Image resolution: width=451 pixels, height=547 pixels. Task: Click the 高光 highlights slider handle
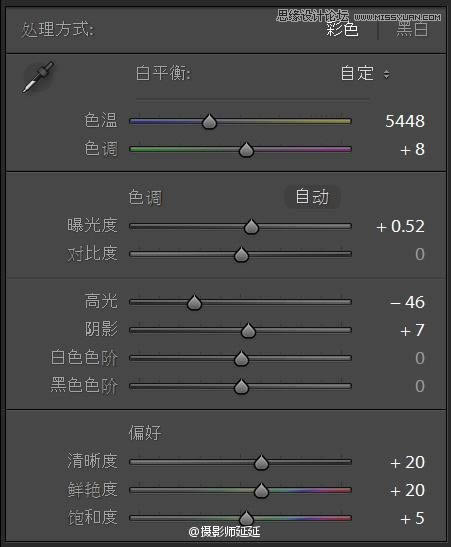pyautogui.click(x=194, y=302)
